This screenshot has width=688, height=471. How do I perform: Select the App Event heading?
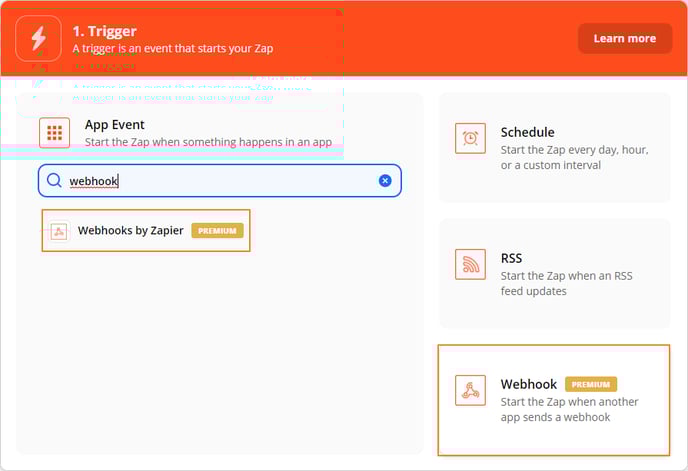click(115, 125)
